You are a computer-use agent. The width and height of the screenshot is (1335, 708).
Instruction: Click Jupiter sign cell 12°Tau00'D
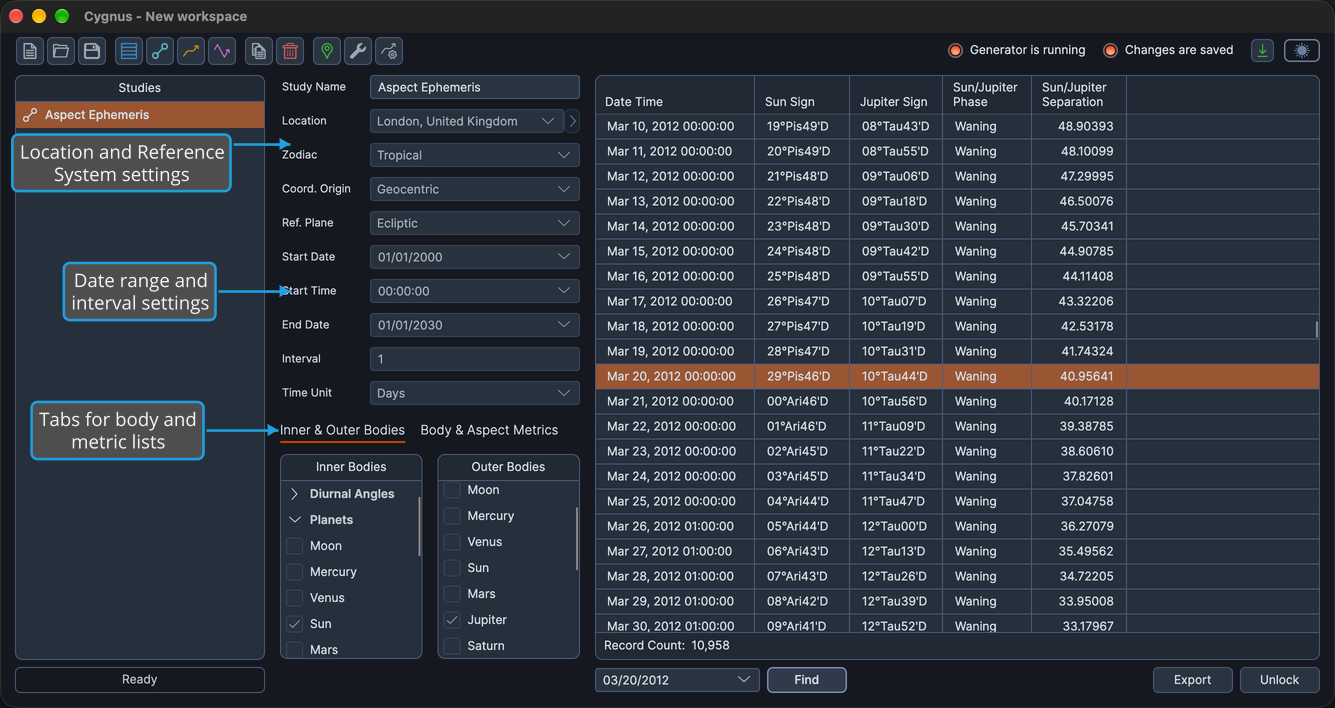[894, 527]
